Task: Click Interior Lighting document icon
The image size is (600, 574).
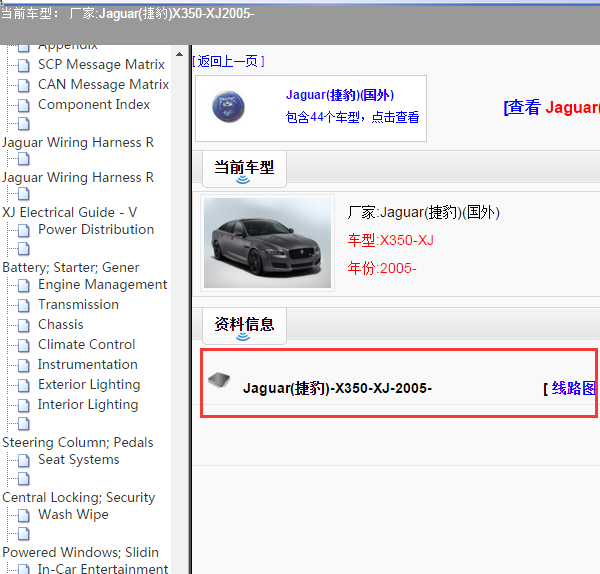Action: click(x=24, y=405)
